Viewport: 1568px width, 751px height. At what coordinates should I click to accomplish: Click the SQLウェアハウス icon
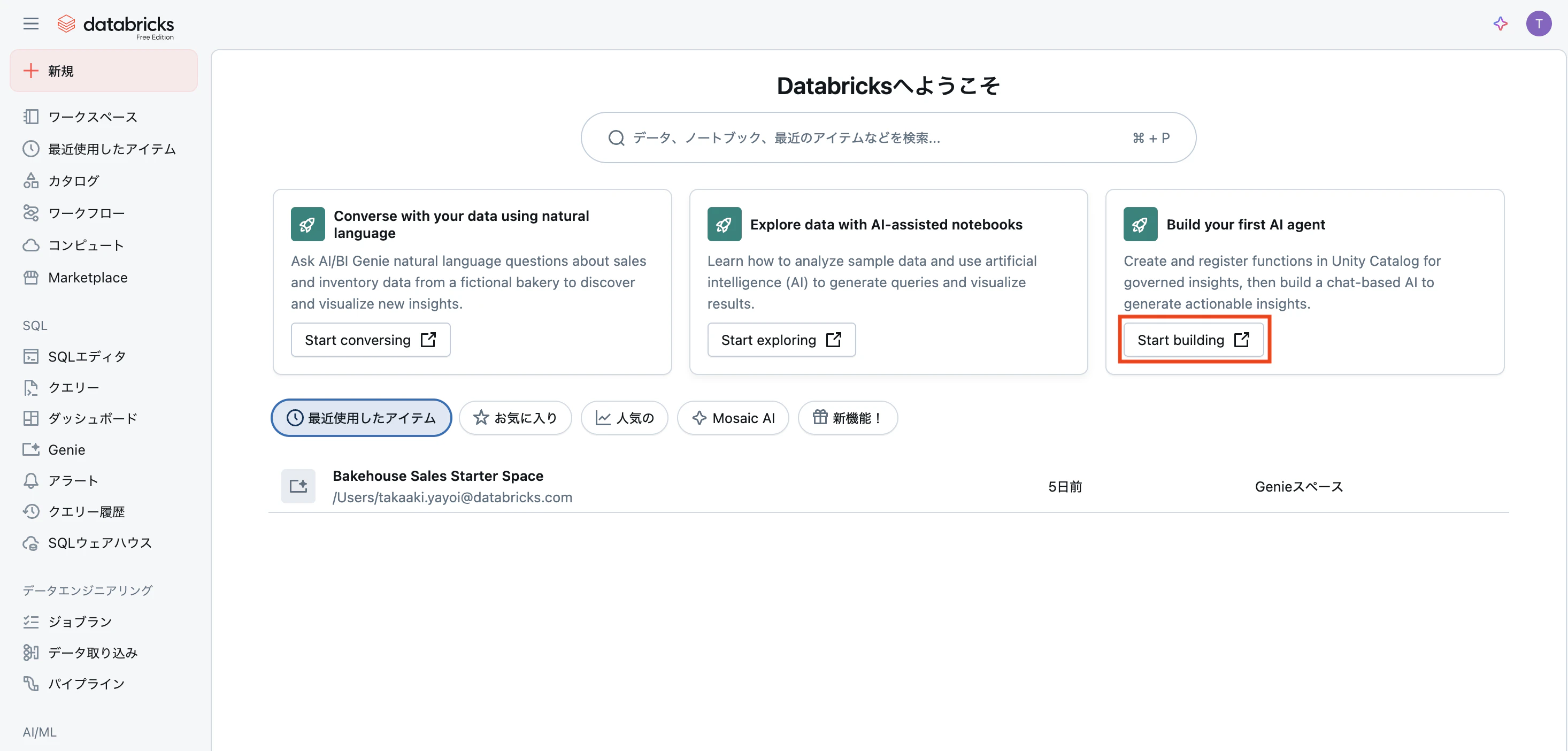[30, 543]
